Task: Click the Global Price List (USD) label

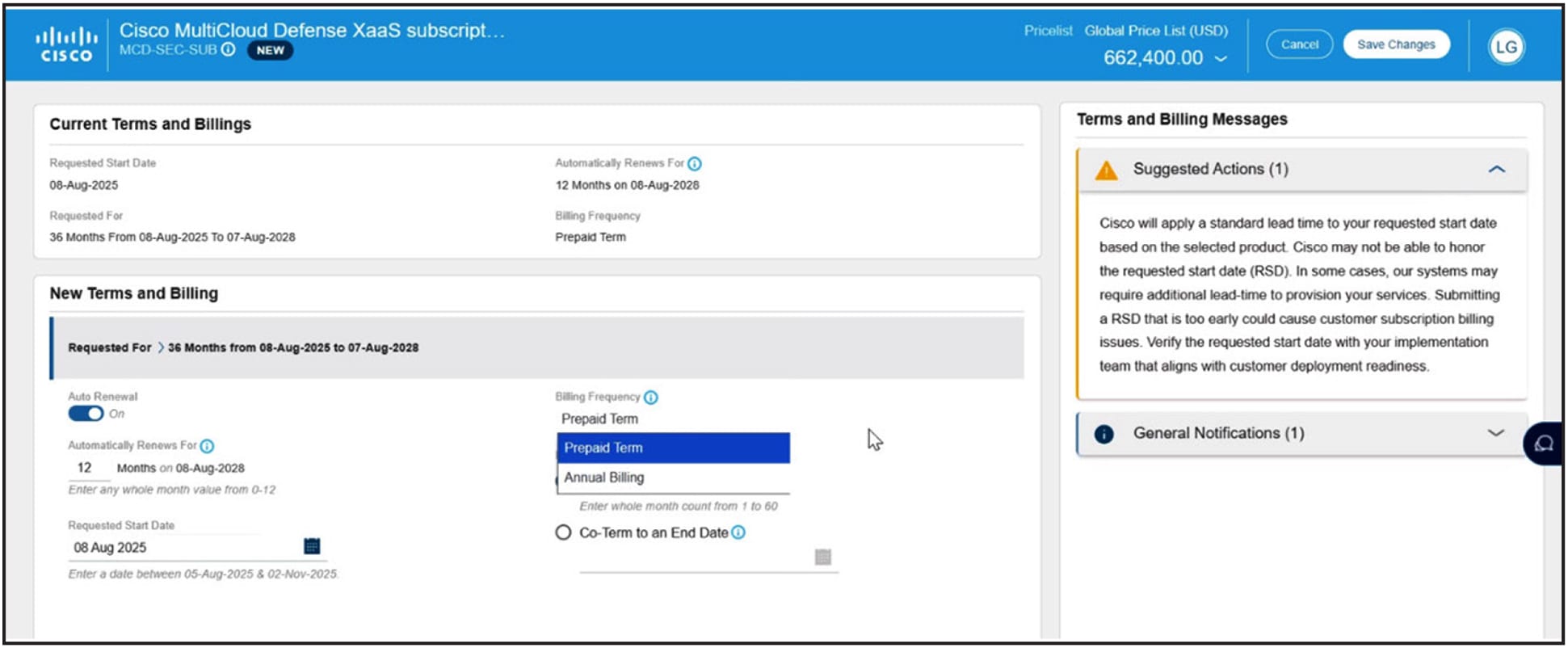Action: pos(1156,31)
